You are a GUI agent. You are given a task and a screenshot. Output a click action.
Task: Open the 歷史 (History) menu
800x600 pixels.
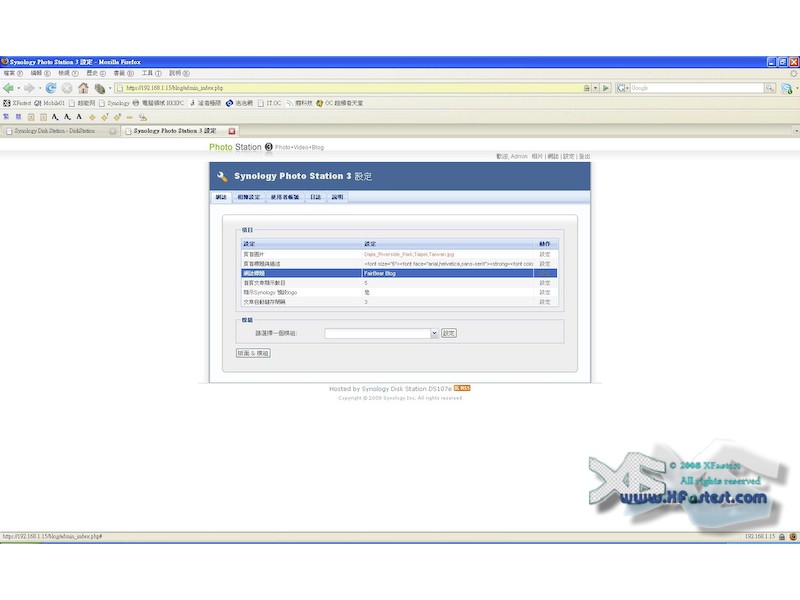(x=95, y=73)
